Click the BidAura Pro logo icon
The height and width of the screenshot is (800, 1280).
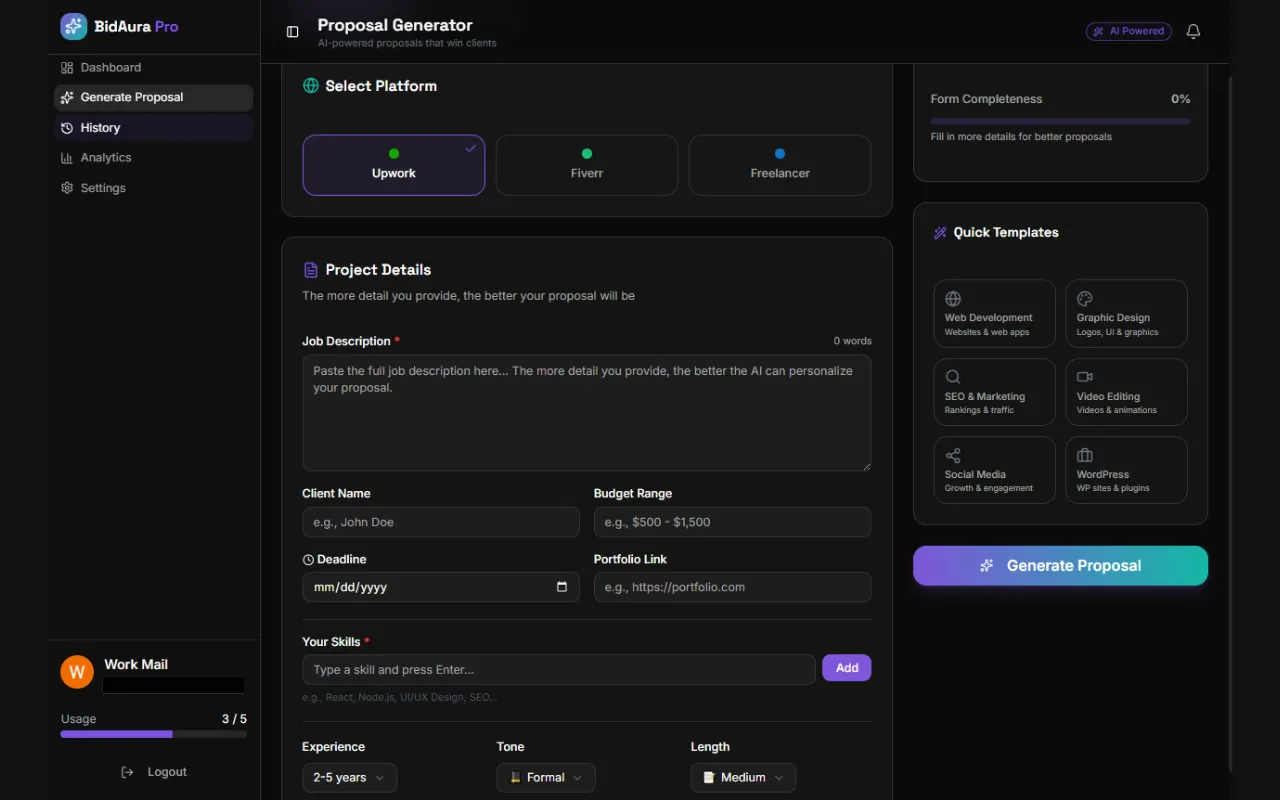[x=73, y=26]
